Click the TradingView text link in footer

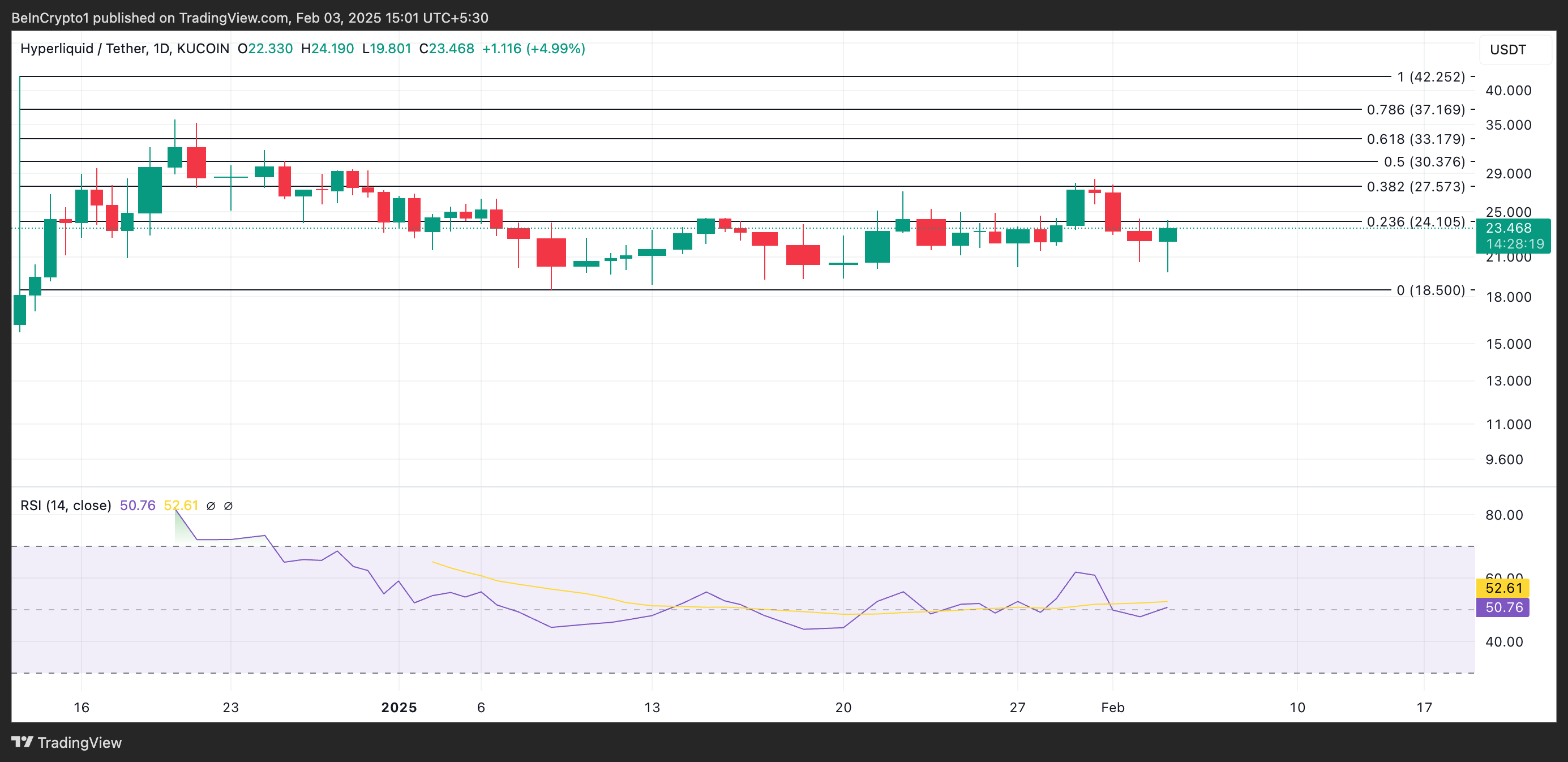(x=79, y=743)
